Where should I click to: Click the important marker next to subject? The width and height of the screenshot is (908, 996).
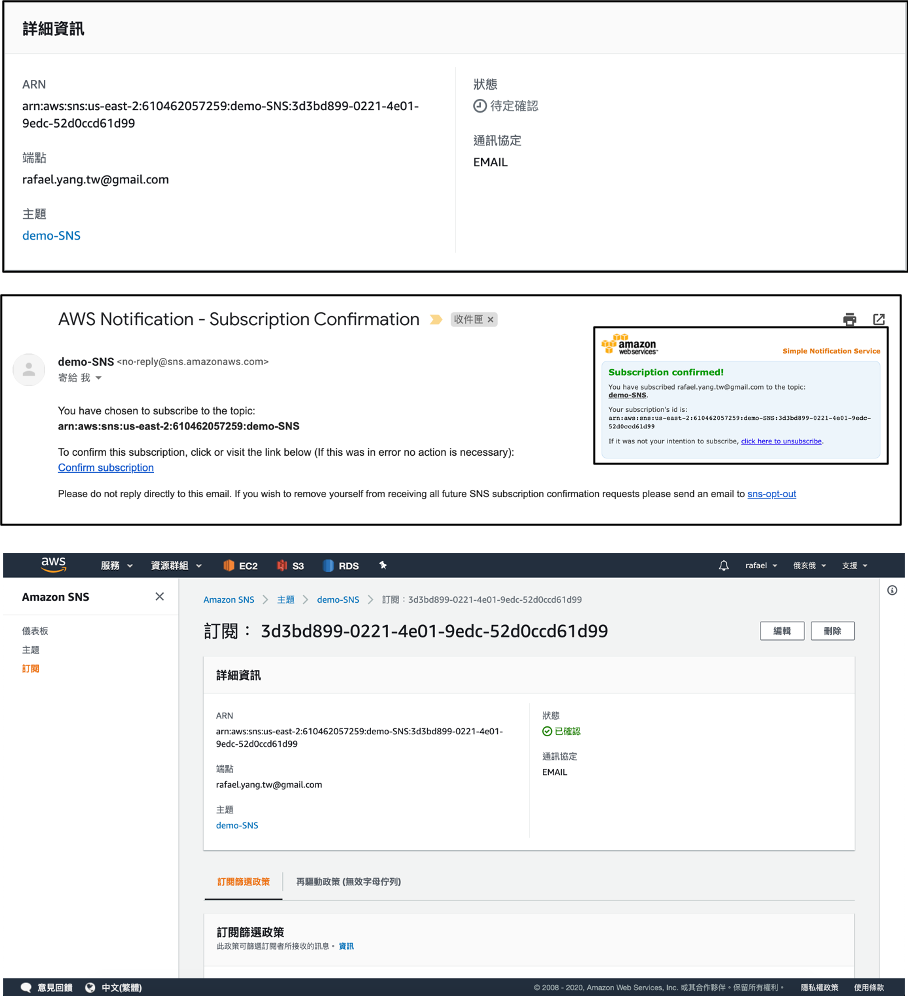click(x=436, y=320)
